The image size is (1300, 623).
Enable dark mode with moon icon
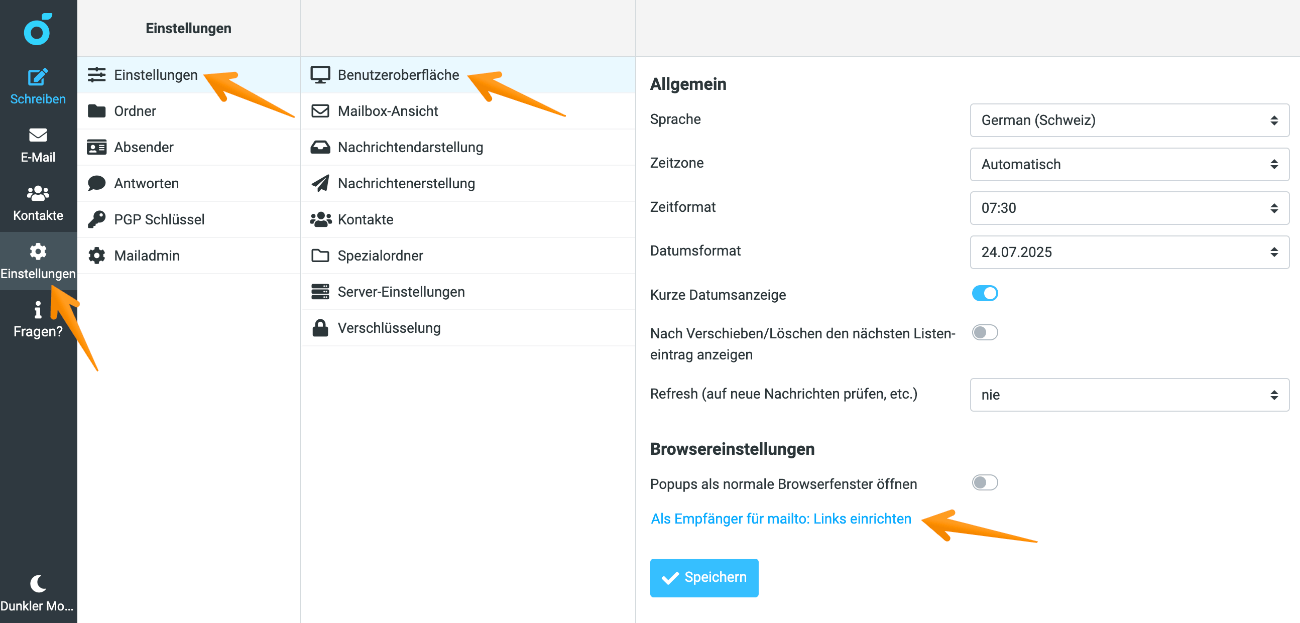click(x=38, y=584)
